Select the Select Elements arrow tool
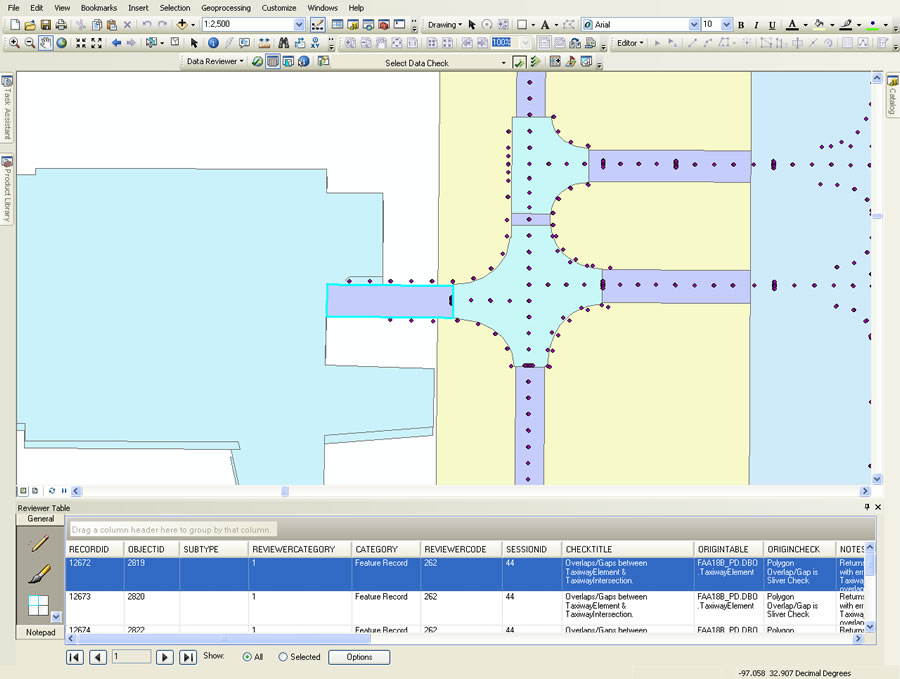The image size is (900, 679). 194,43
